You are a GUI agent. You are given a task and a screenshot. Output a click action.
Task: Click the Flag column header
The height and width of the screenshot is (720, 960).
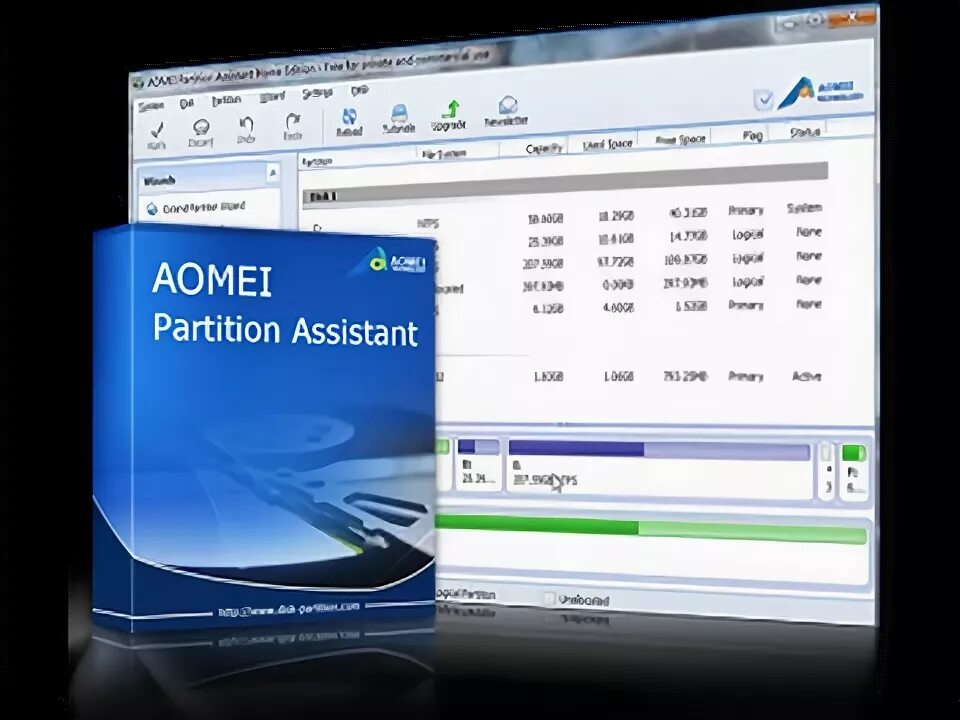pos(752,135)
